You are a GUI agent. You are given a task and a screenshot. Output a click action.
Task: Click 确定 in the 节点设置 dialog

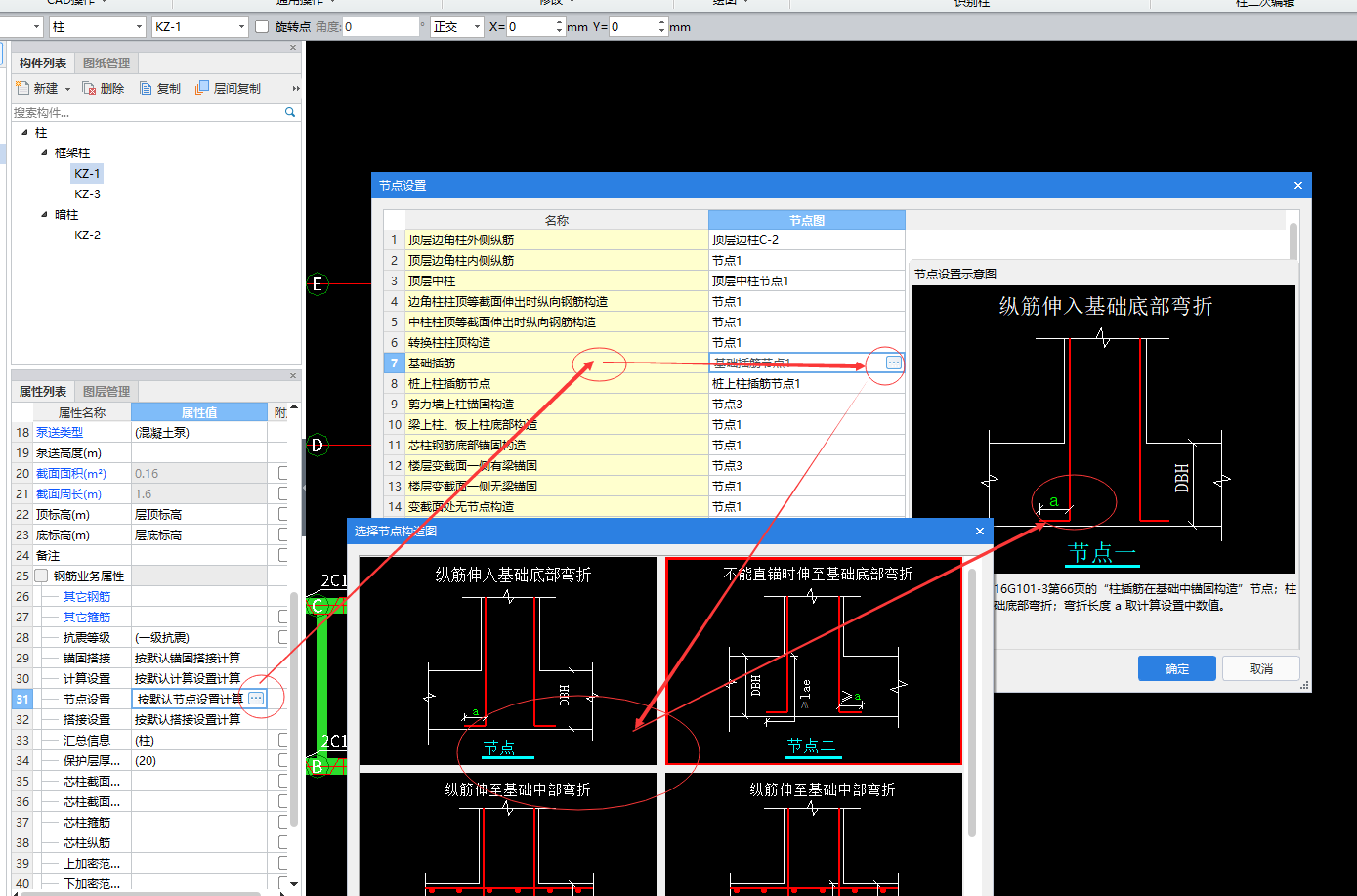(1177, 668)
